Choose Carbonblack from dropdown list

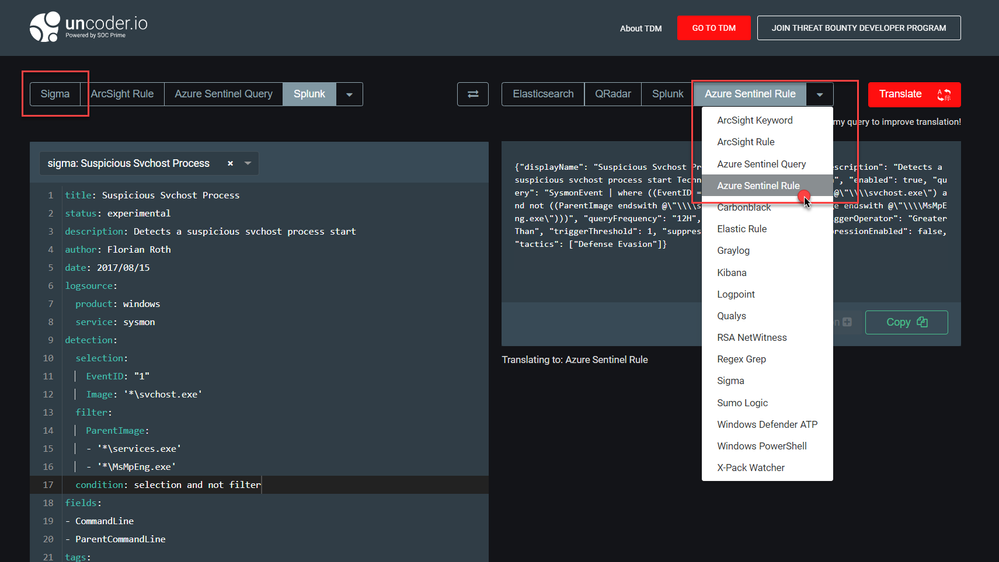pos(767,207)
